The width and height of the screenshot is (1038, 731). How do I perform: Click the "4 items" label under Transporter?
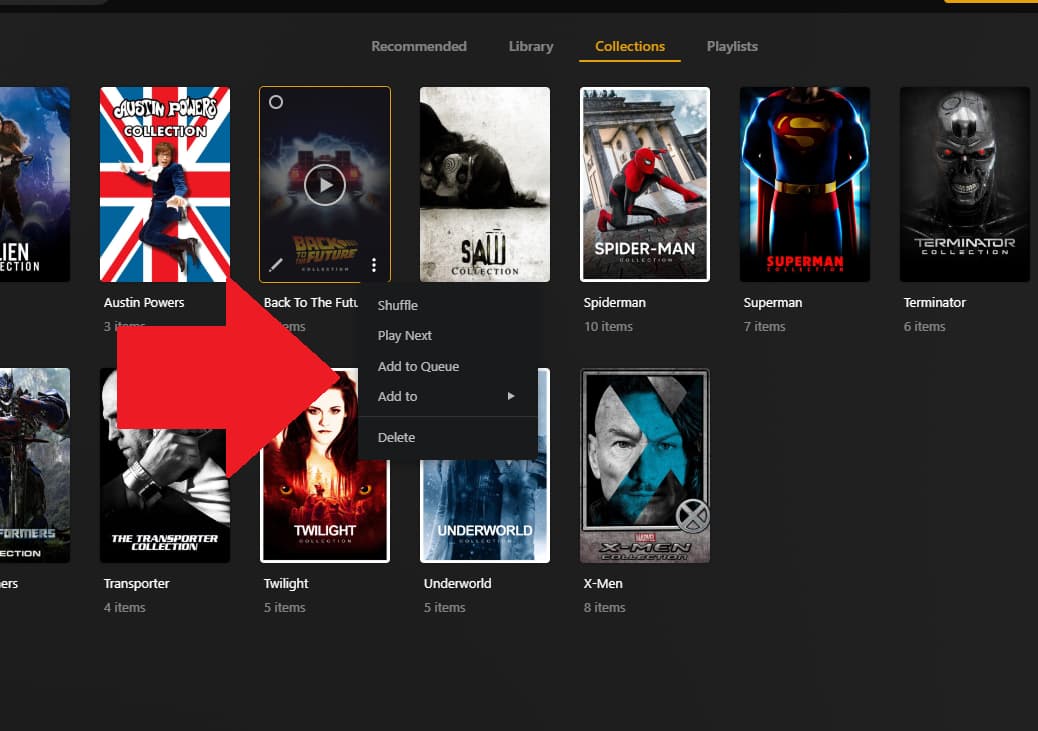124,607
